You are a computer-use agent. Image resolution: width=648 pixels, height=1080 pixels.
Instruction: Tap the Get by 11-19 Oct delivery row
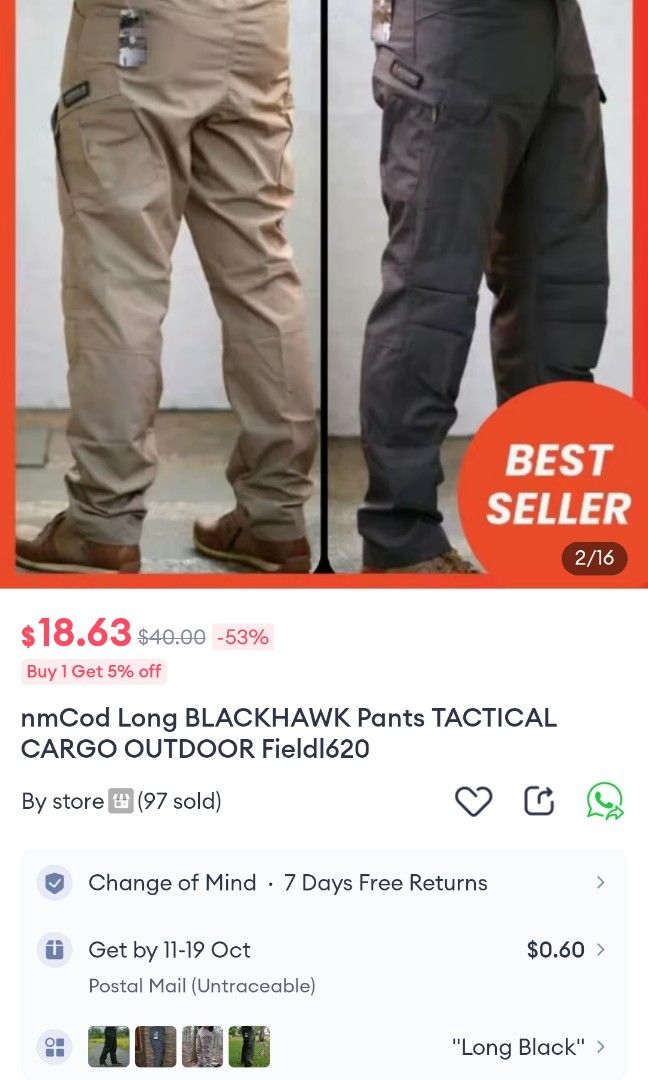tap(324, 966)
